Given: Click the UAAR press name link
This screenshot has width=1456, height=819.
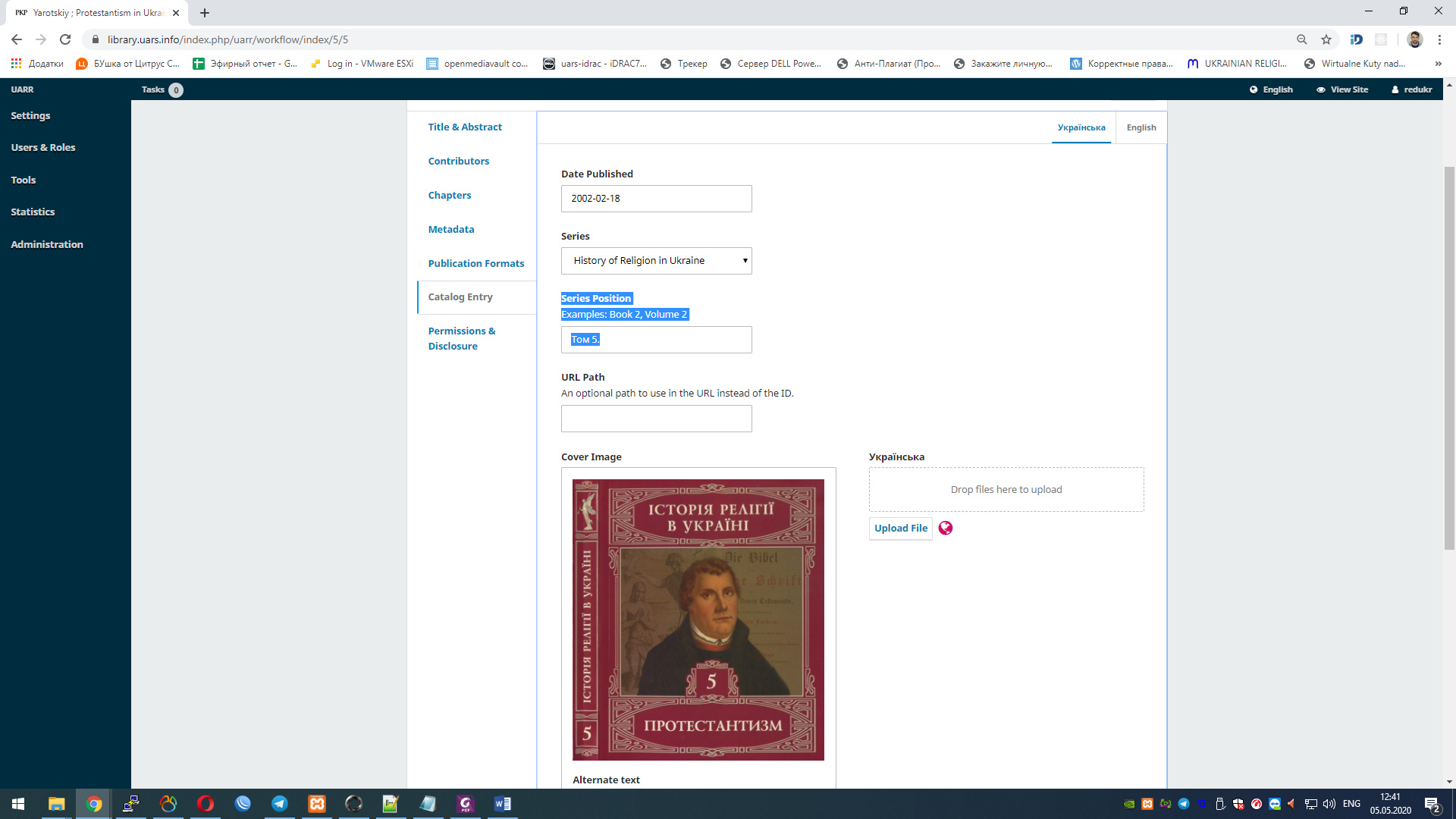Looking at the screenshot, I should coord(22,89).
